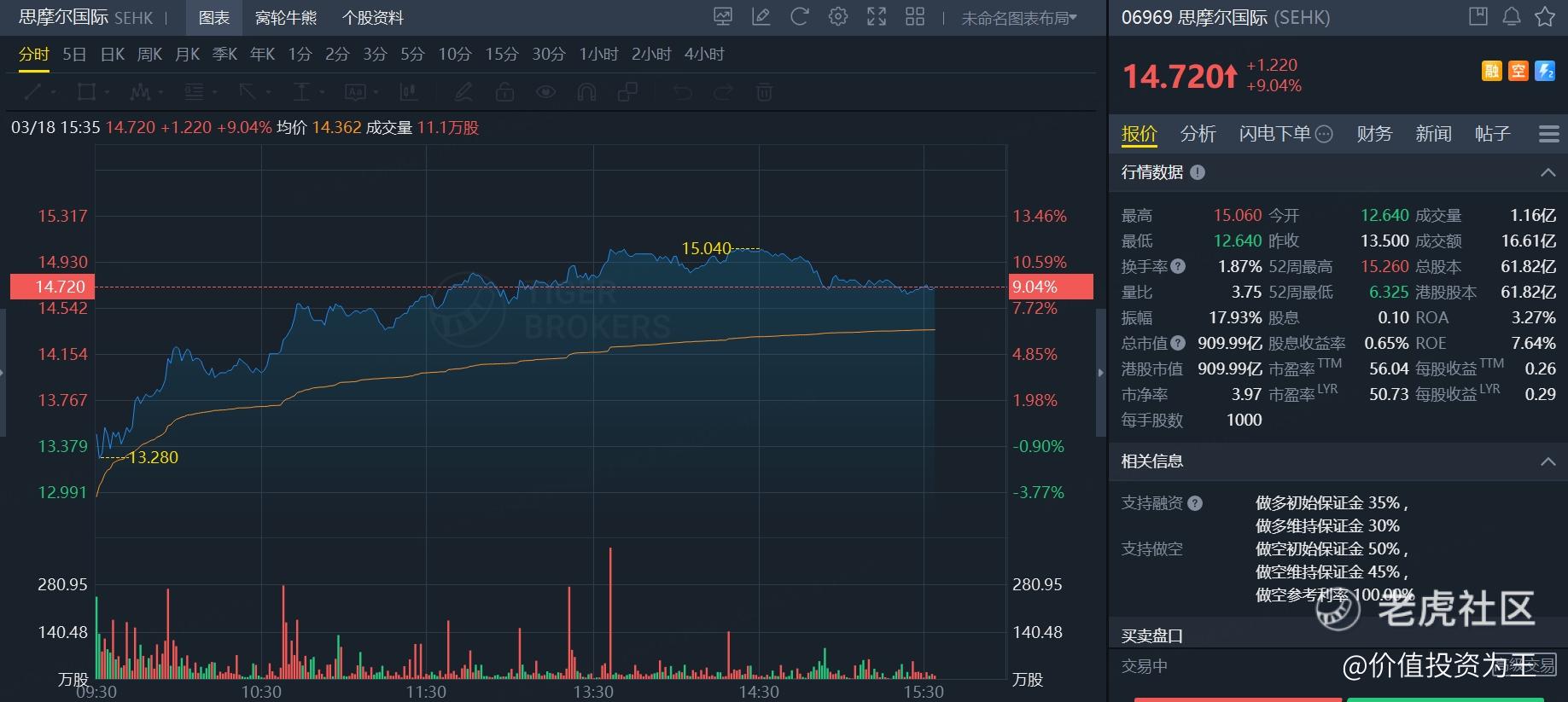
Task: Open the 闪电下单 tab
Action: tap(1275, 134)
